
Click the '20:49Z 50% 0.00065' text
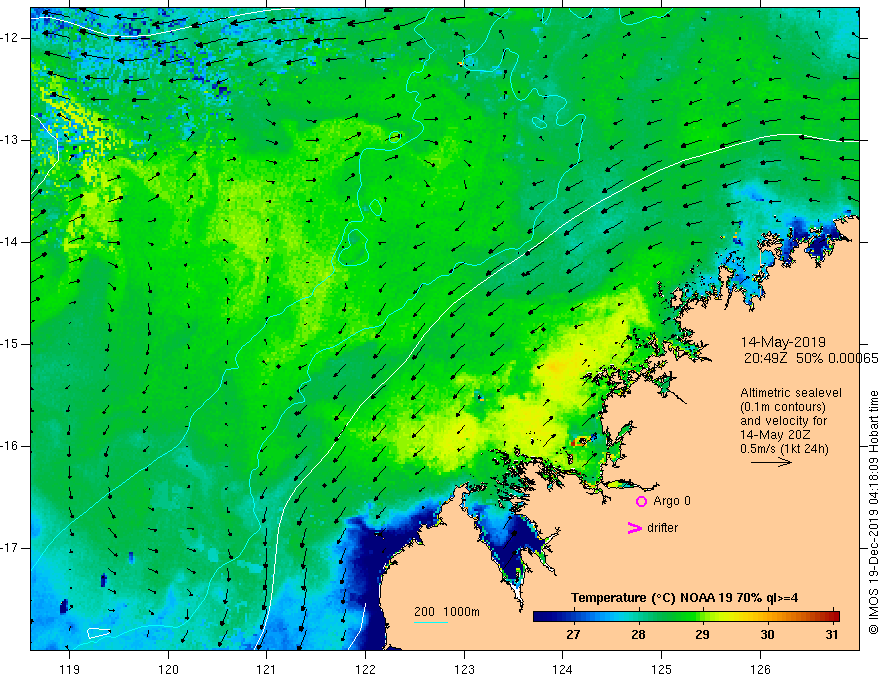(x=811, y=358)
